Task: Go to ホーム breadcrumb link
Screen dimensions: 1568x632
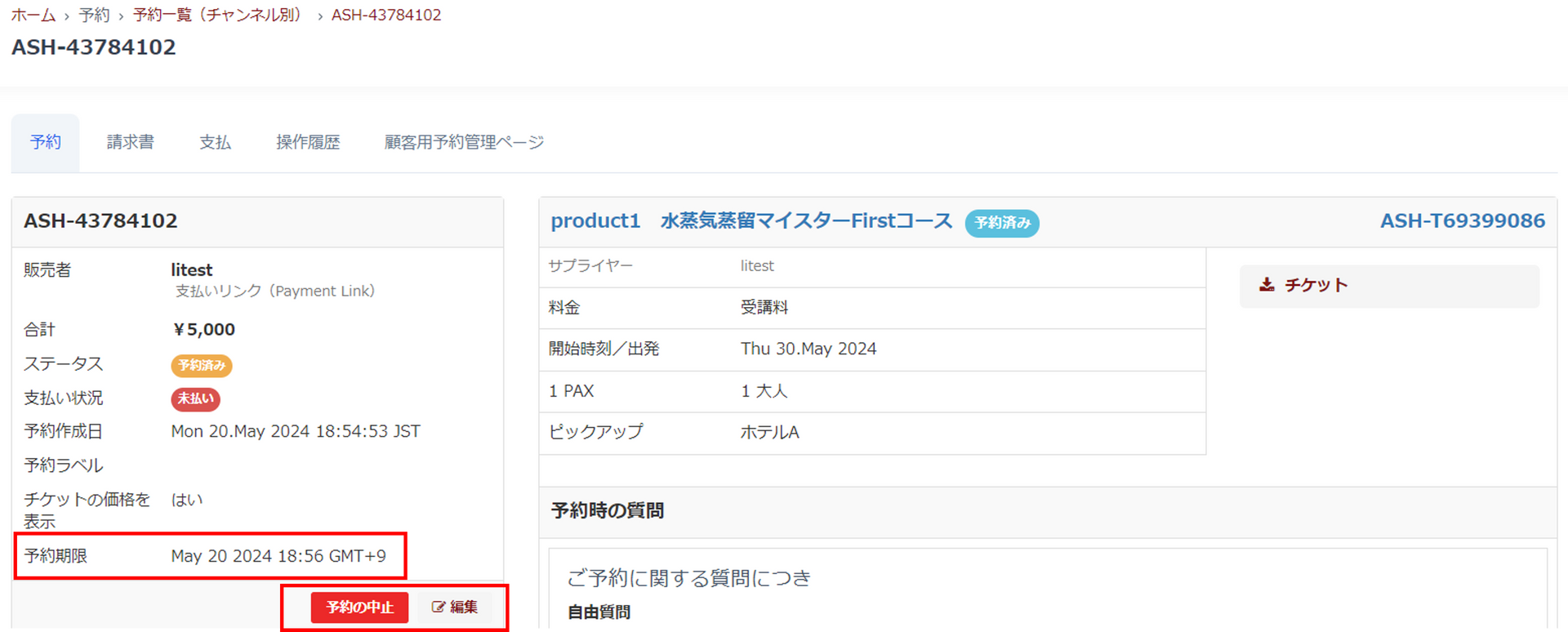Action: click(33, 16)
